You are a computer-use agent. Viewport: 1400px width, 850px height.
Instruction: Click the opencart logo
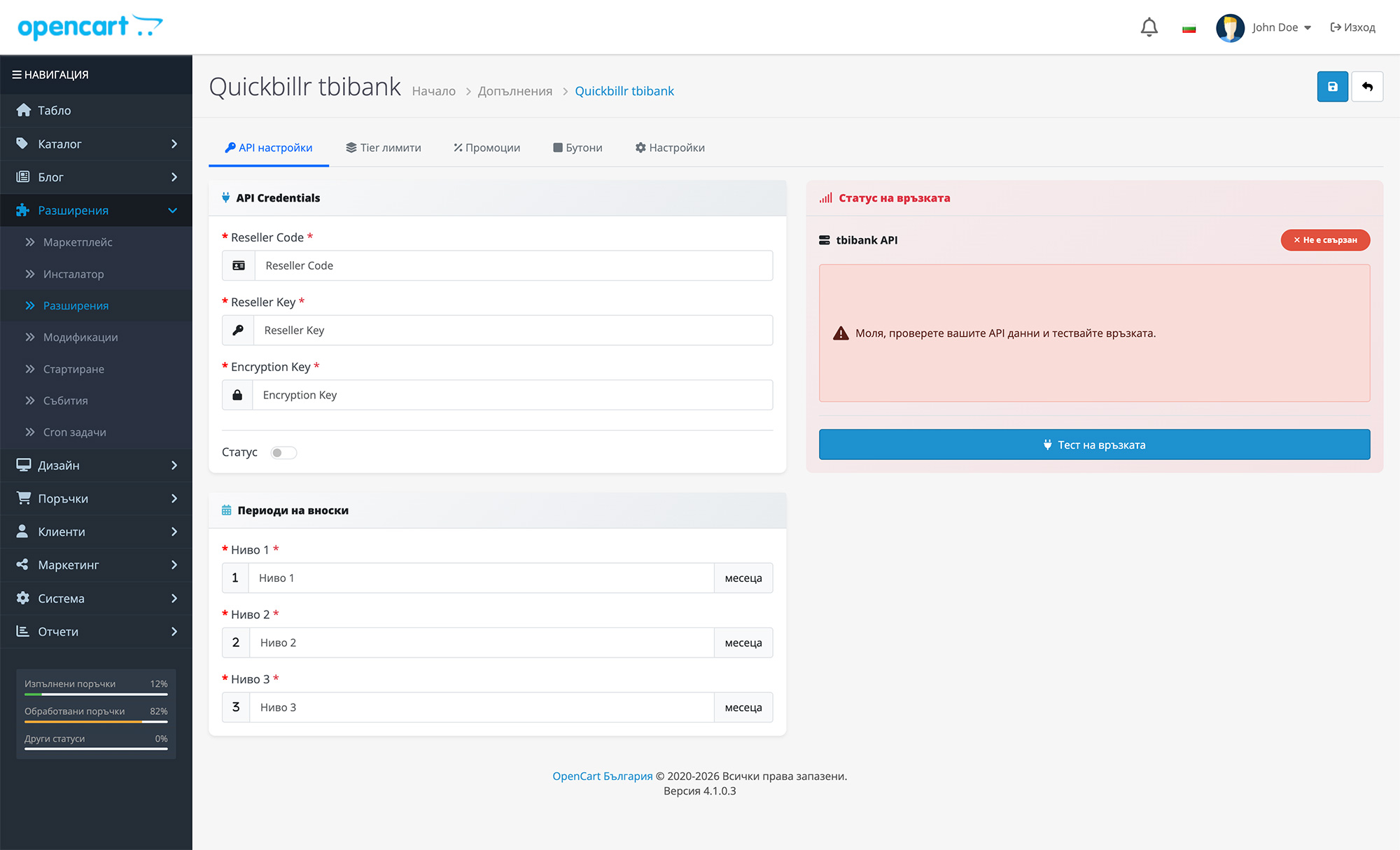[90, 27]
